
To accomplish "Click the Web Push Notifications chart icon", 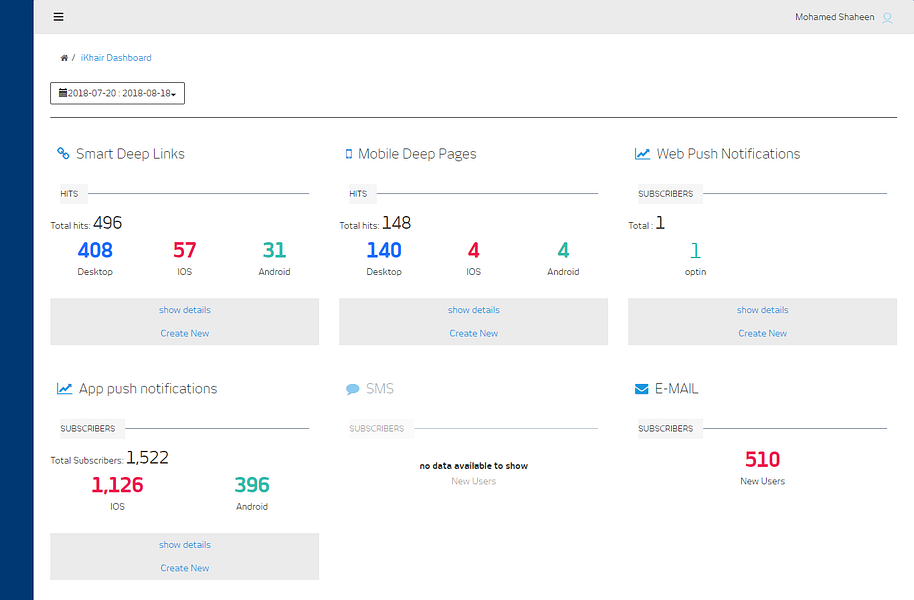I will pyautogui.click(x=642, y=154).
